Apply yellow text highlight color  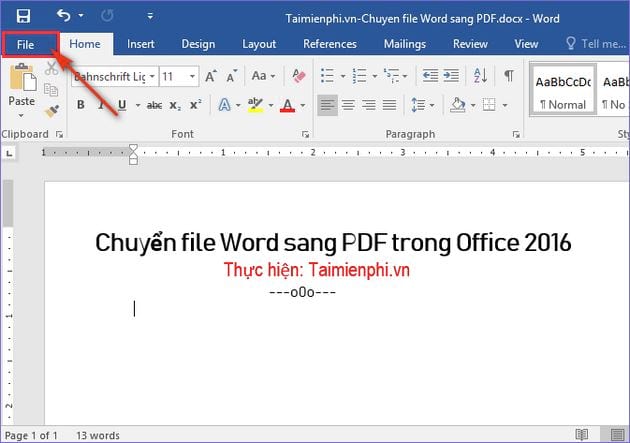click(255, 105)
